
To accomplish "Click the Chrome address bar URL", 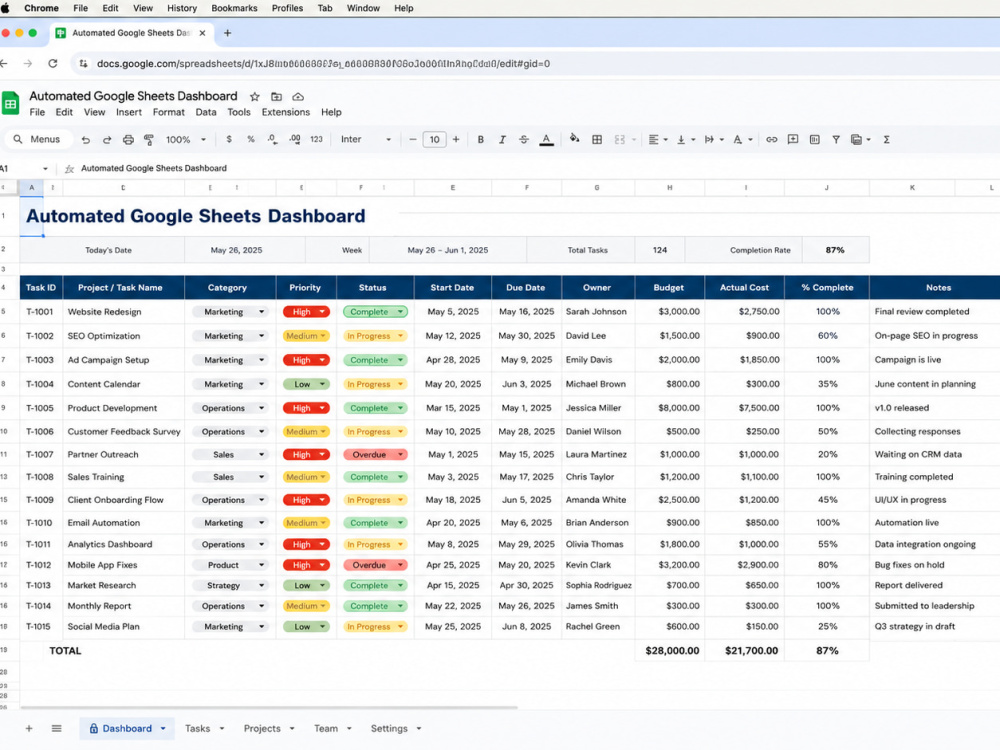I will coord(323,64).
